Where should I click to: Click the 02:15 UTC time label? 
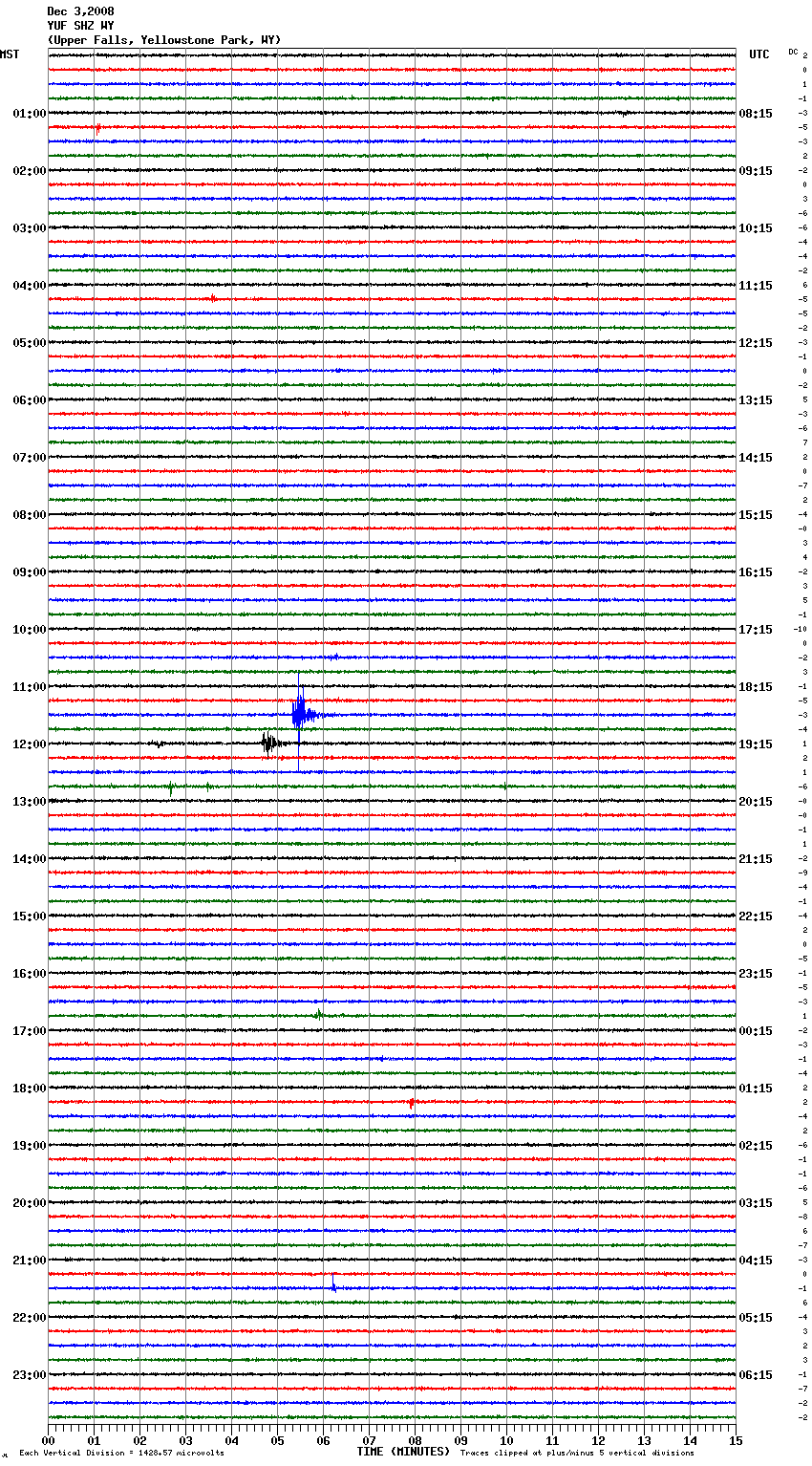756,1146
